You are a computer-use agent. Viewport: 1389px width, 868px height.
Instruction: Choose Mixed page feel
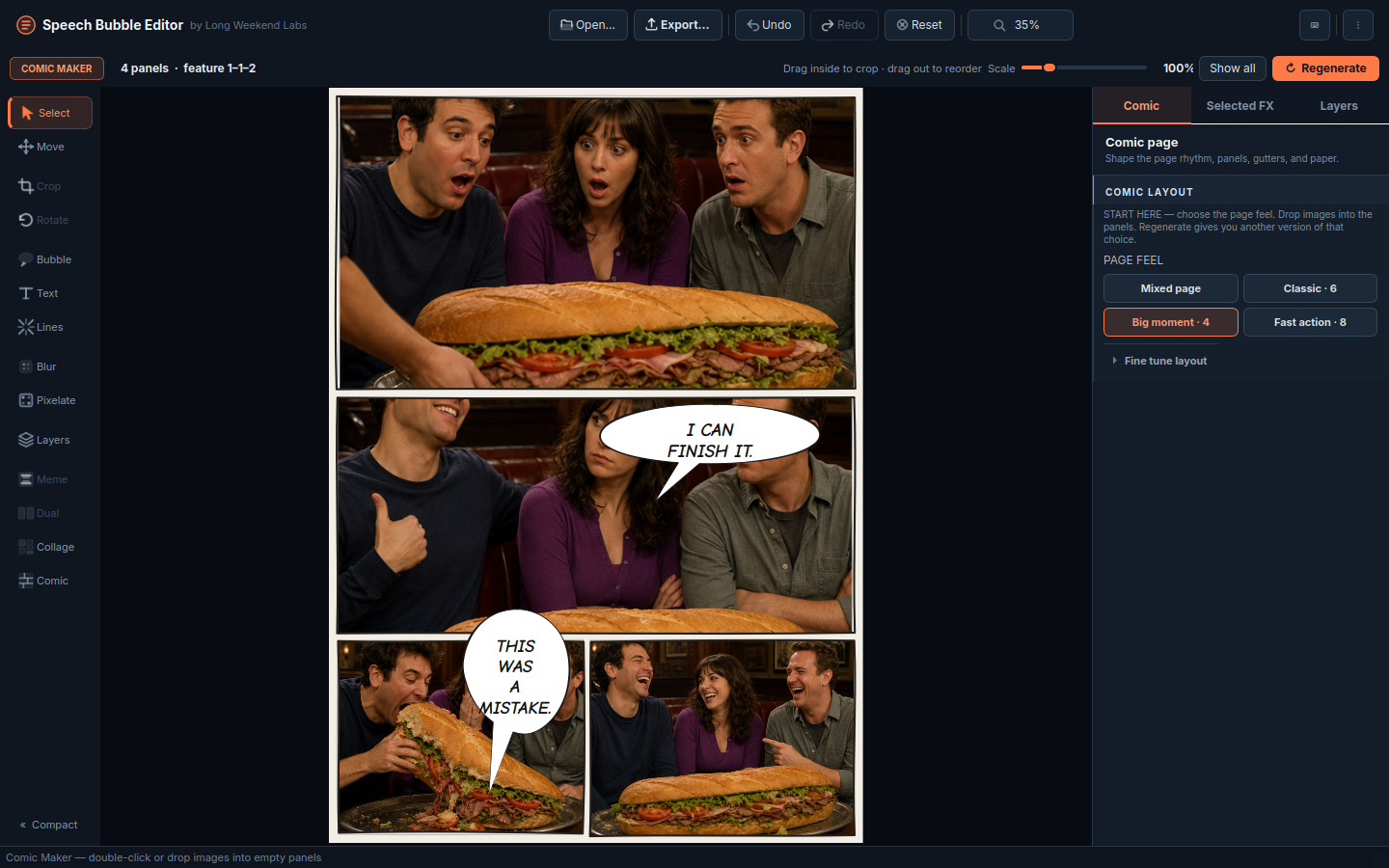tap(1171, 288)
